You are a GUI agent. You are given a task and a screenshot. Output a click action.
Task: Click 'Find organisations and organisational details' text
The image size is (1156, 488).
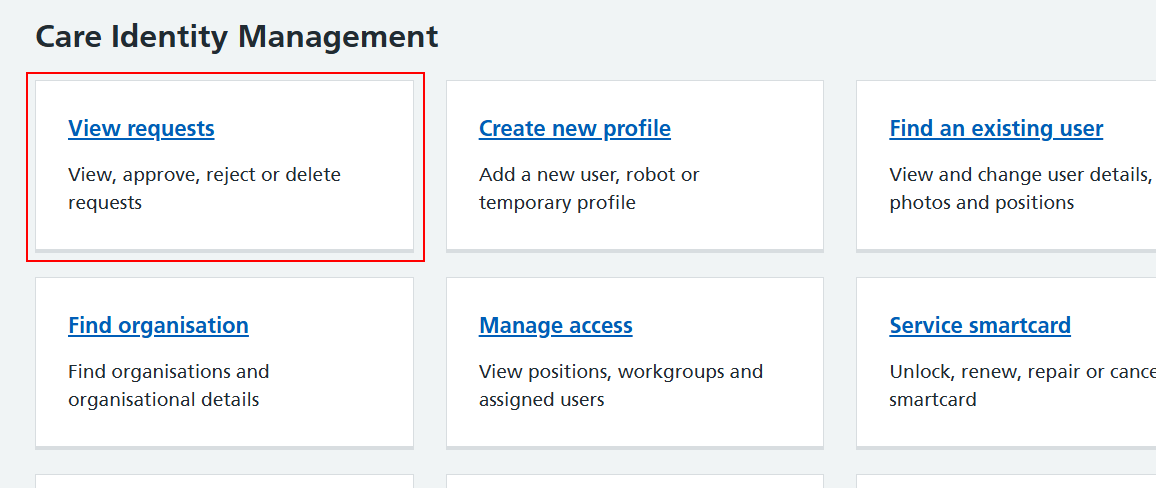click(x=168, y=386)
